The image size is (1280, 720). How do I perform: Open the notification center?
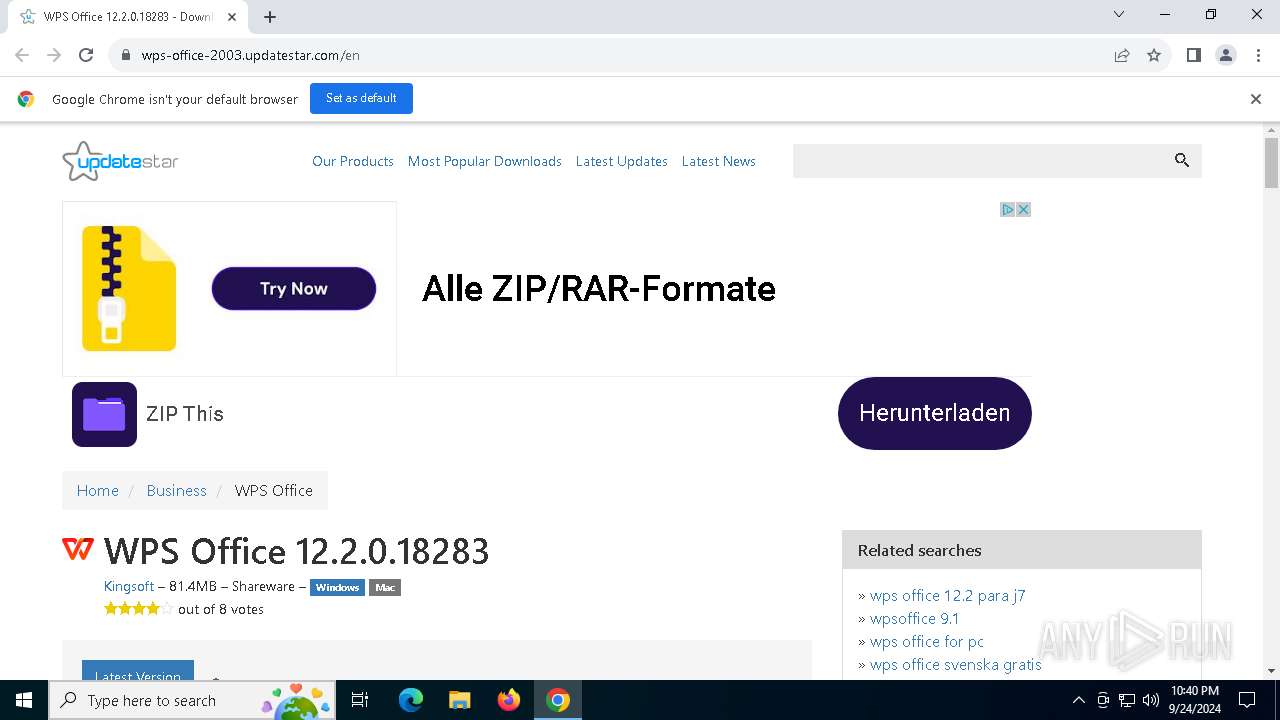coord(1247,700)
